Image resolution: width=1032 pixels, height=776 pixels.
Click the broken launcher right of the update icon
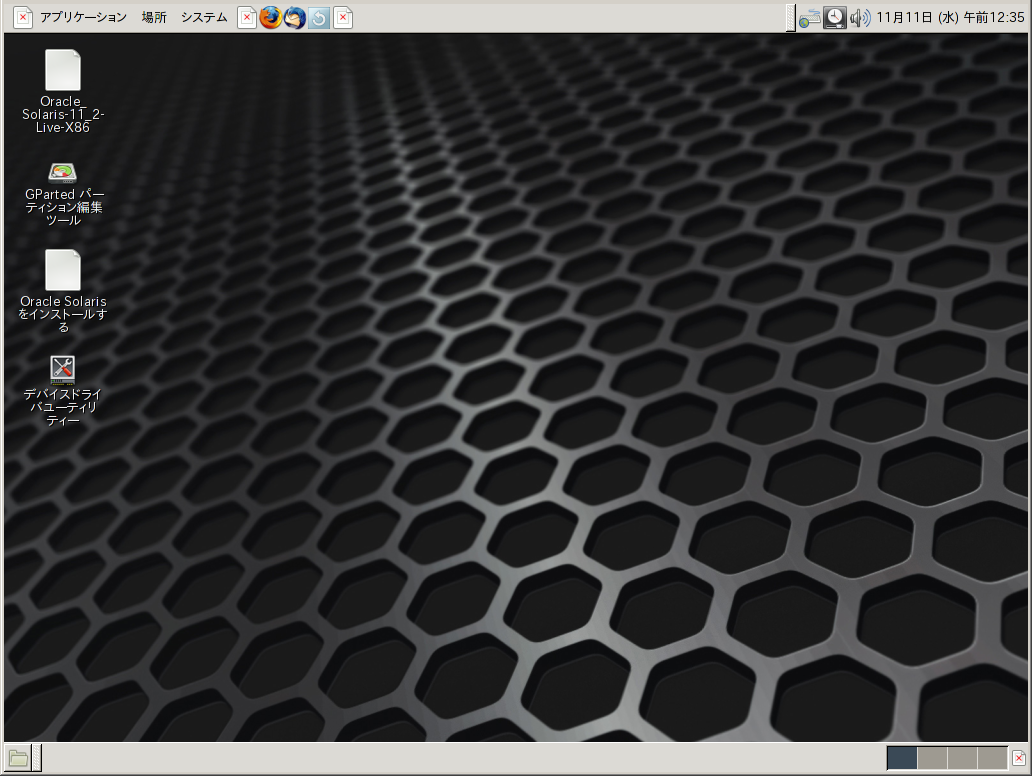pos(343,17)
